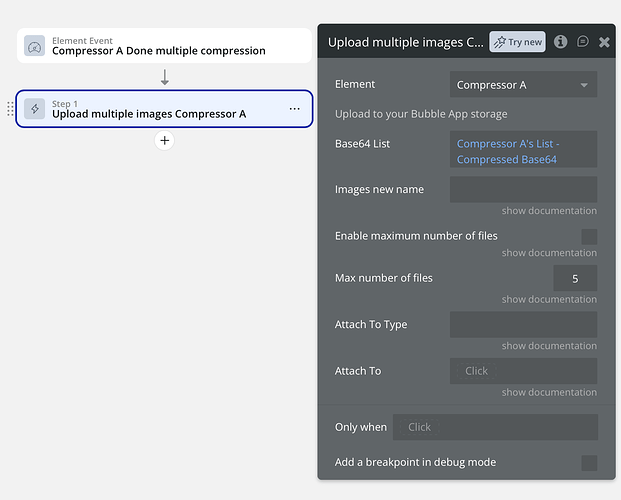Add a new step with plus button
The height and width of the screenshot is (500, 621).
coord(165,141)
